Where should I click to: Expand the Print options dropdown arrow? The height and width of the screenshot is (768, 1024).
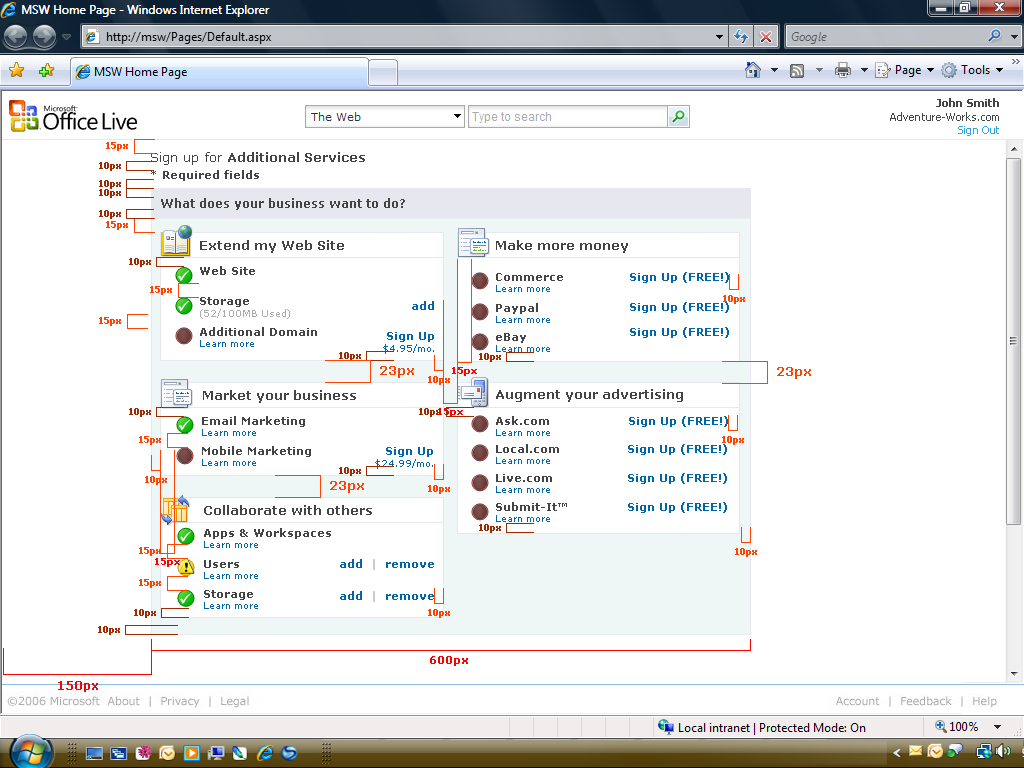point(864,70)
